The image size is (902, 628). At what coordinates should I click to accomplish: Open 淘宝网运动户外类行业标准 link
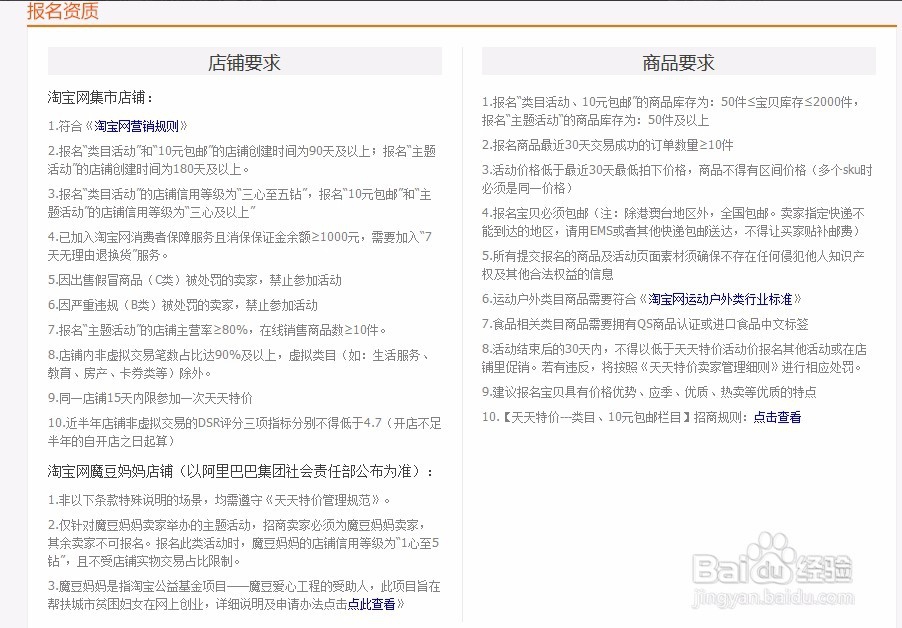(720, 299)
